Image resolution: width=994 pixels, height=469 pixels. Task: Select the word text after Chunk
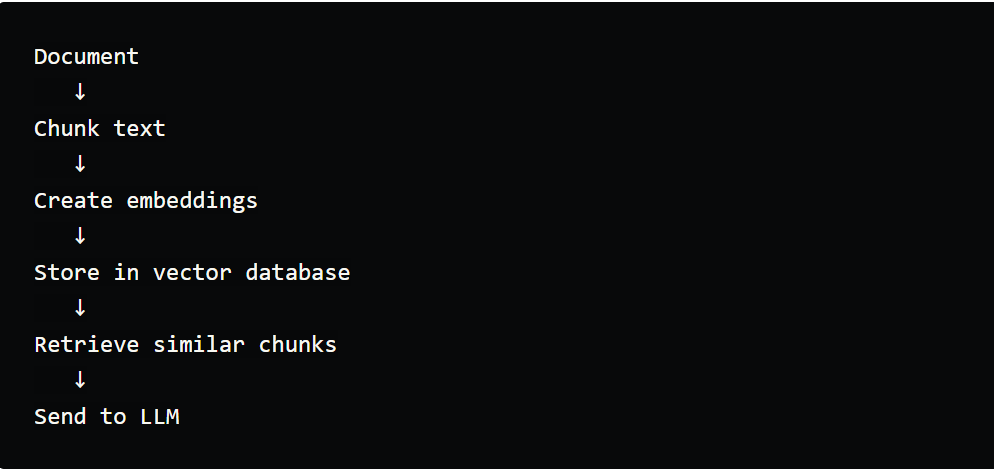(139, 129)
